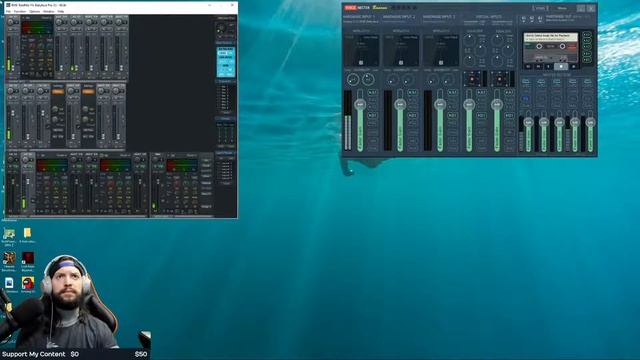Viewport: 640px width, 360px height.
Task: Toggle A1 routing on Hardware Input 3
Action: point(452,93)
